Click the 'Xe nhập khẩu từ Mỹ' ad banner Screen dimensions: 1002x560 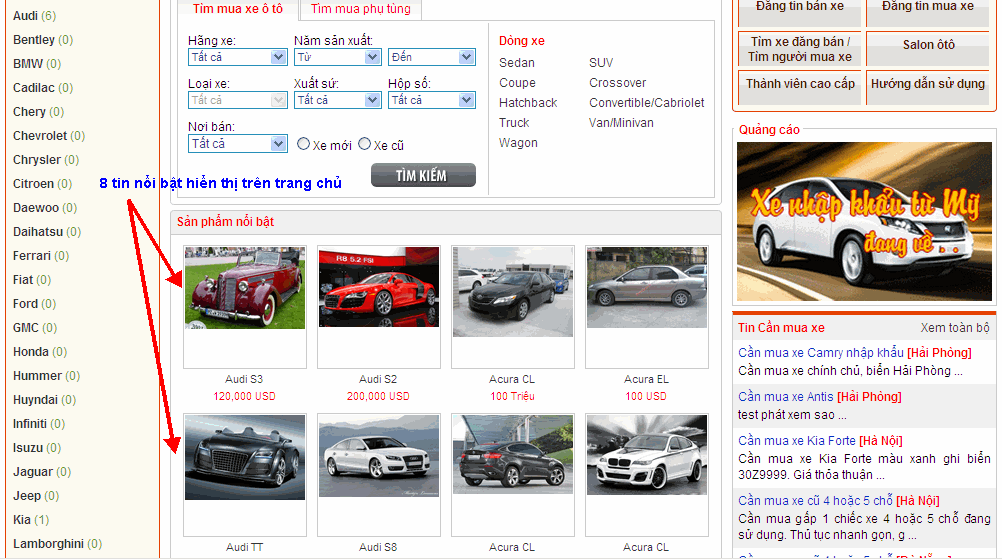click(x=864, y=221)
